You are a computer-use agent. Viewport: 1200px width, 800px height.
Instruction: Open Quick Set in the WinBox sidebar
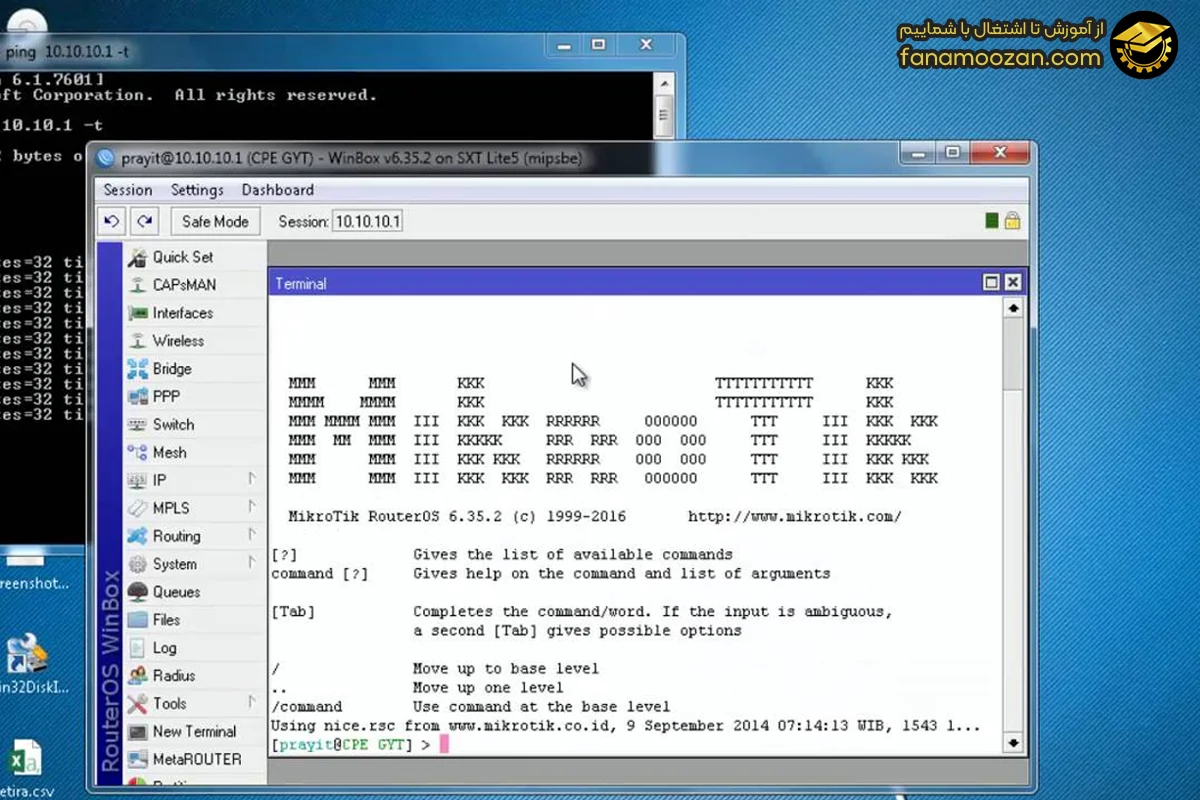tap(195, 257)
